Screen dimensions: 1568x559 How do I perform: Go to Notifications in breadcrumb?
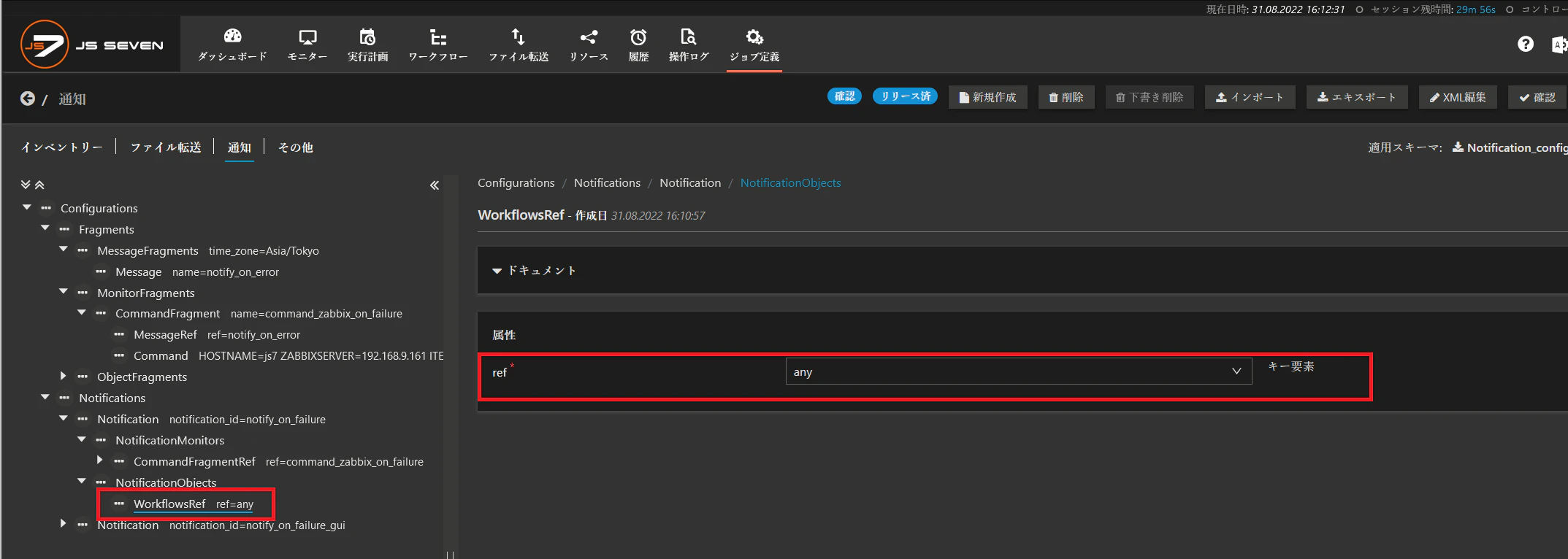(607, 182)
